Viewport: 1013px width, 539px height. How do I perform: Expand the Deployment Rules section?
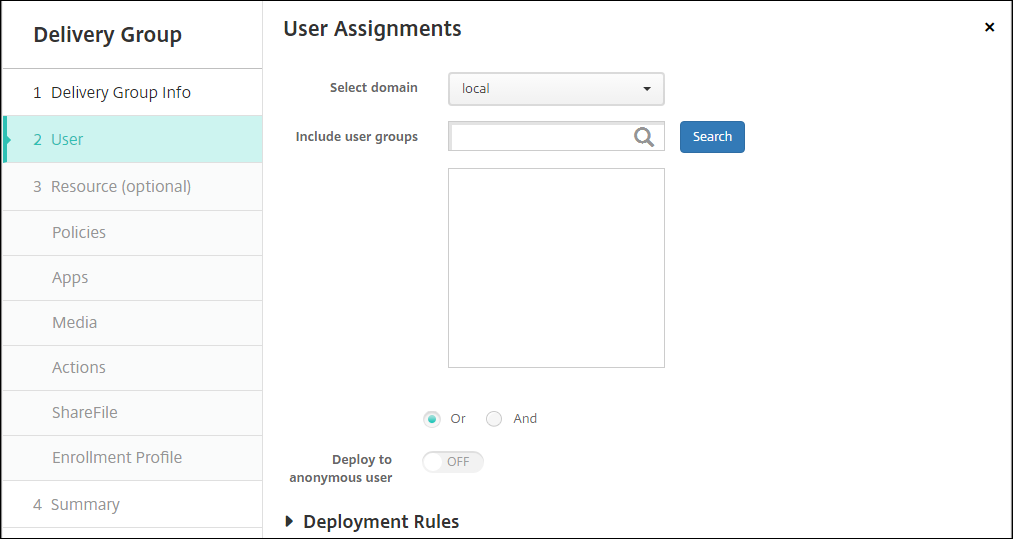pos(290,522)
